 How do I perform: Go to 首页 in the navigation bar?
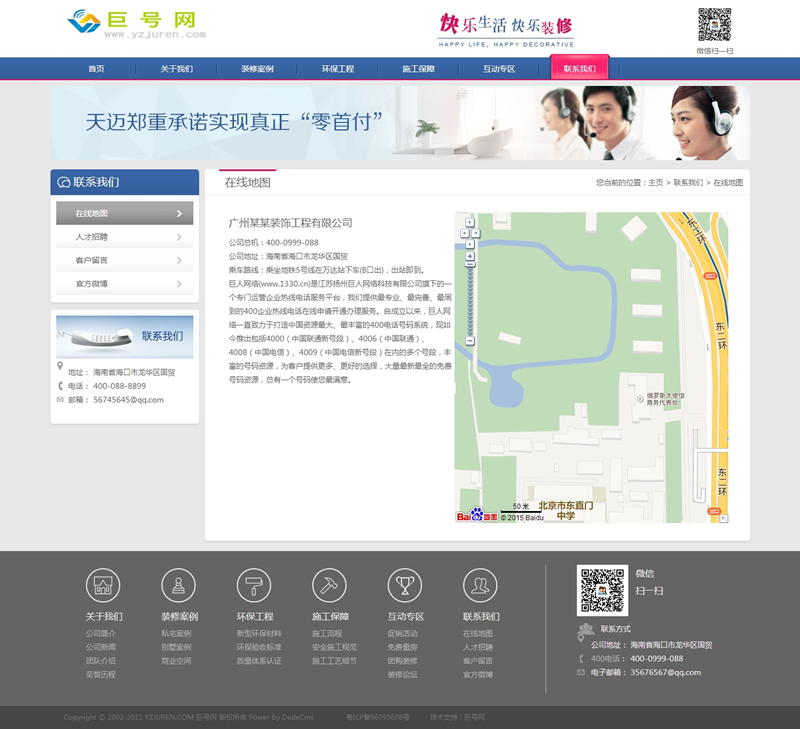coord(96,69)
